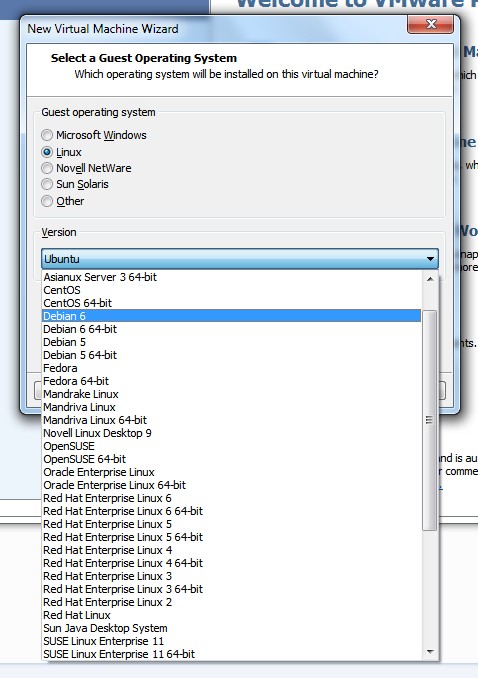This screenshot has height=678, width=478.
Task: Choose OpenSUSE 32-bit entry
Action: 231,446
